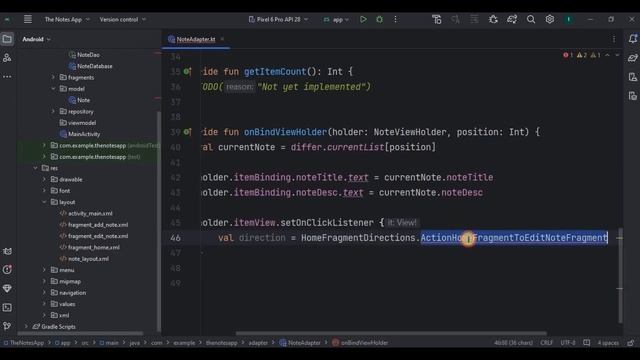Viewport: 640px width, 360px height.
Task: Open the main hamburger menu
Action: (x=28, y=19)
